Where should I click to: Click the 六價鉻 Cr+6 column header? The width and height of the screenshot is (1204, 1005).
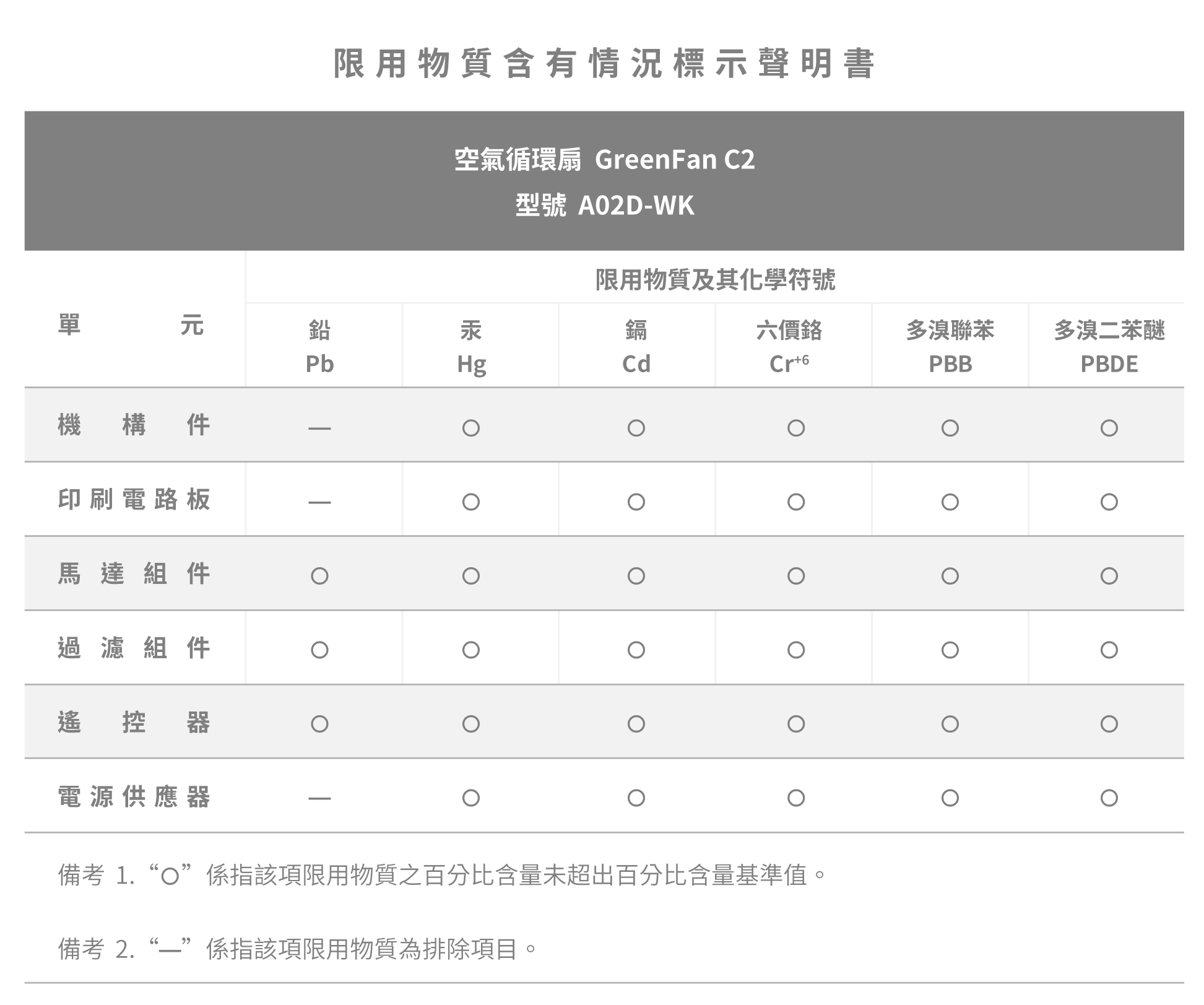click(x=789, y=347)
